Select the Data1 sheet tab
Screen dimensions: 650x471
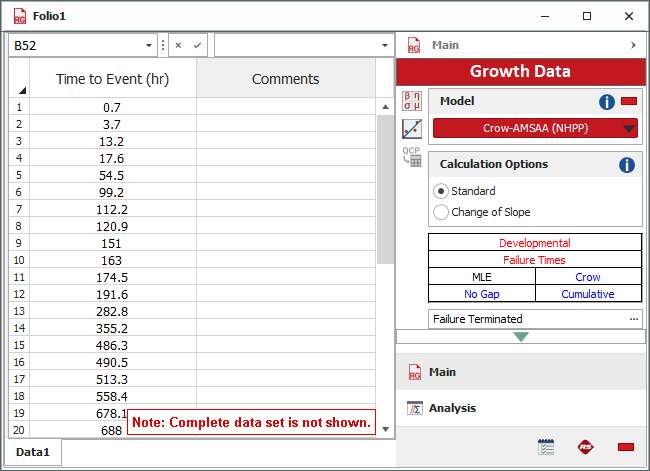[33, 452]
